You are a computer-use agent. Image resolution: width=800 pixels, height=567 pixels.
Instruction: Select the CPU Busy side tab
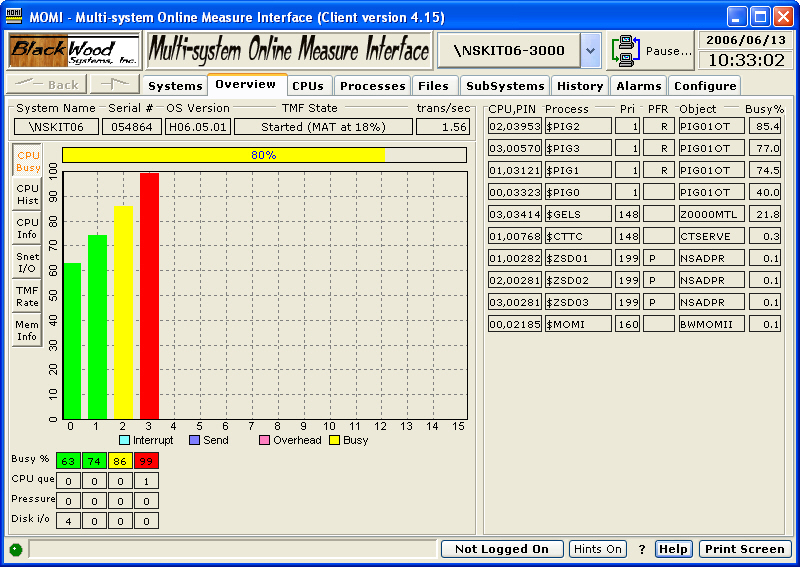(x=27, y=161)
